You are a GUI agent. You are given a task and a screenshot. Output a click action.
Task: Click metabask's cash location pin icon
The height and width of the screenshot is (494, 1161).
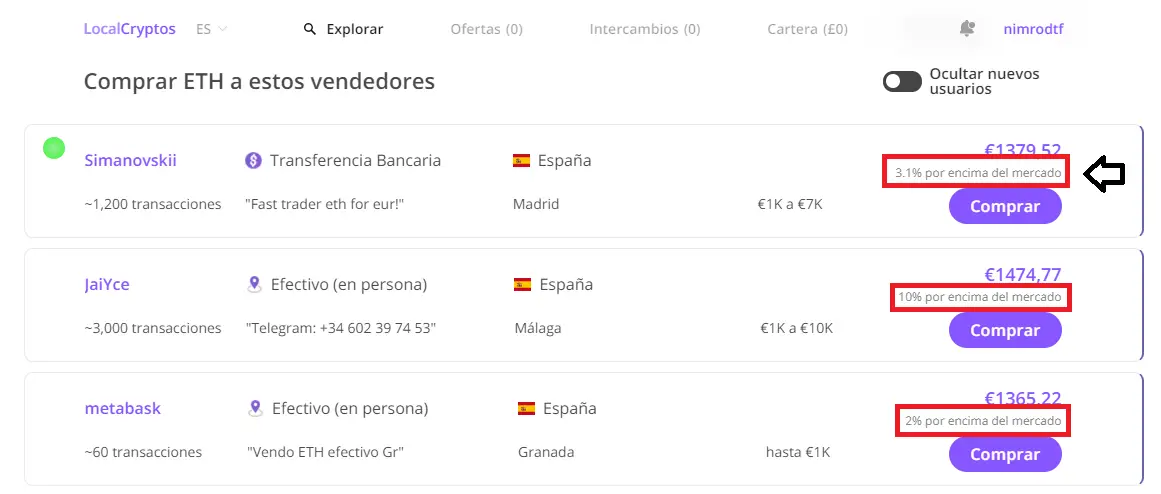pos(256,409)
